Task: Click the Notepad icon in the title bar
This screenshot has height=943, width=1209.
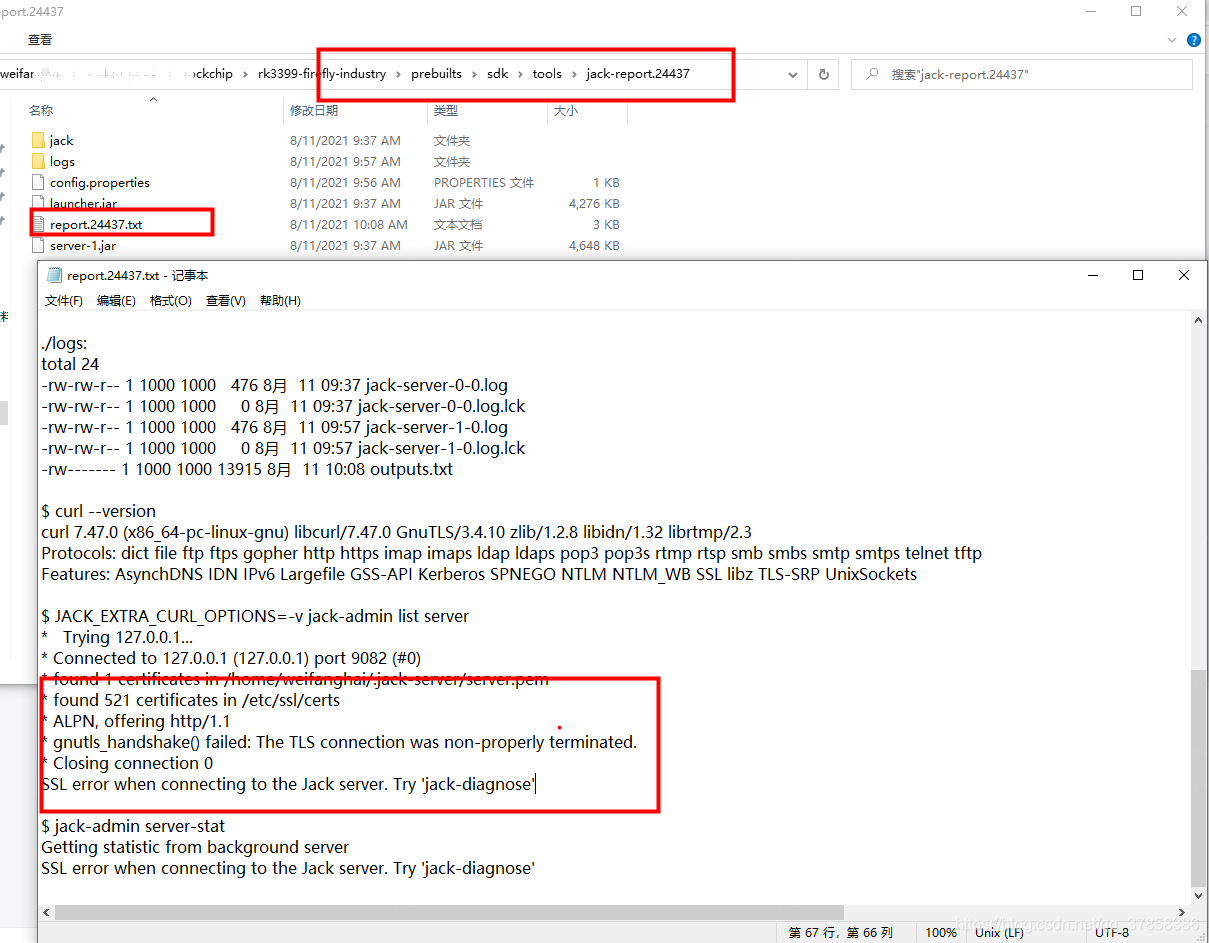Action: (x=53, y=275)
